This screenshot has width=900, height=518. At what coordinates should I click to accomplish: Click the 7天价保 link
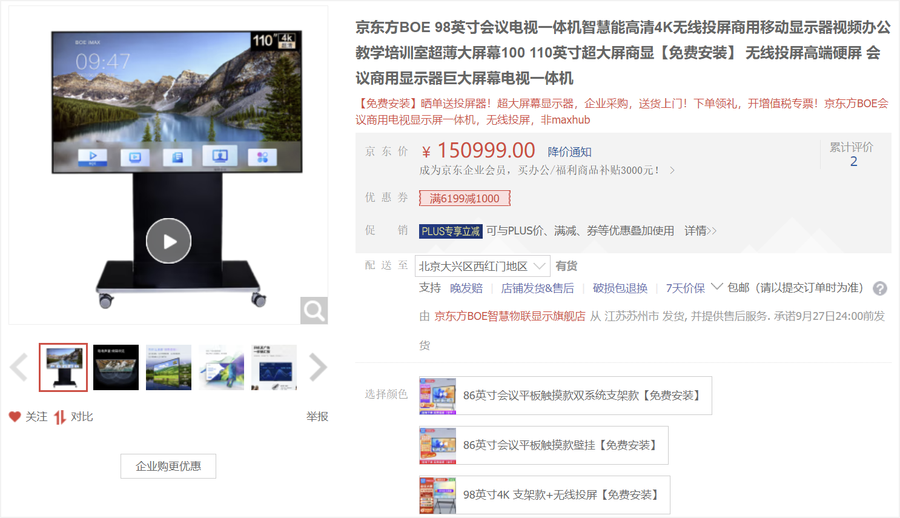pos(685,288)
